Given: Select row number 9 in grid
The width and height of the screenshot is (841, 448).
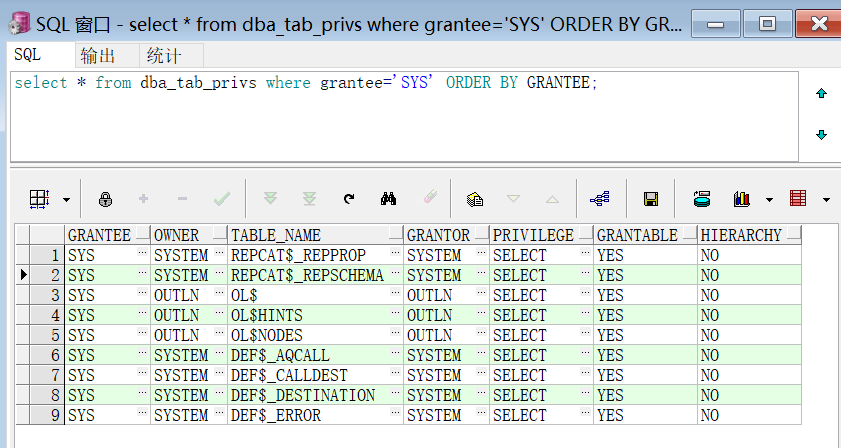Looking at the screenshot, I should (47, 415).
